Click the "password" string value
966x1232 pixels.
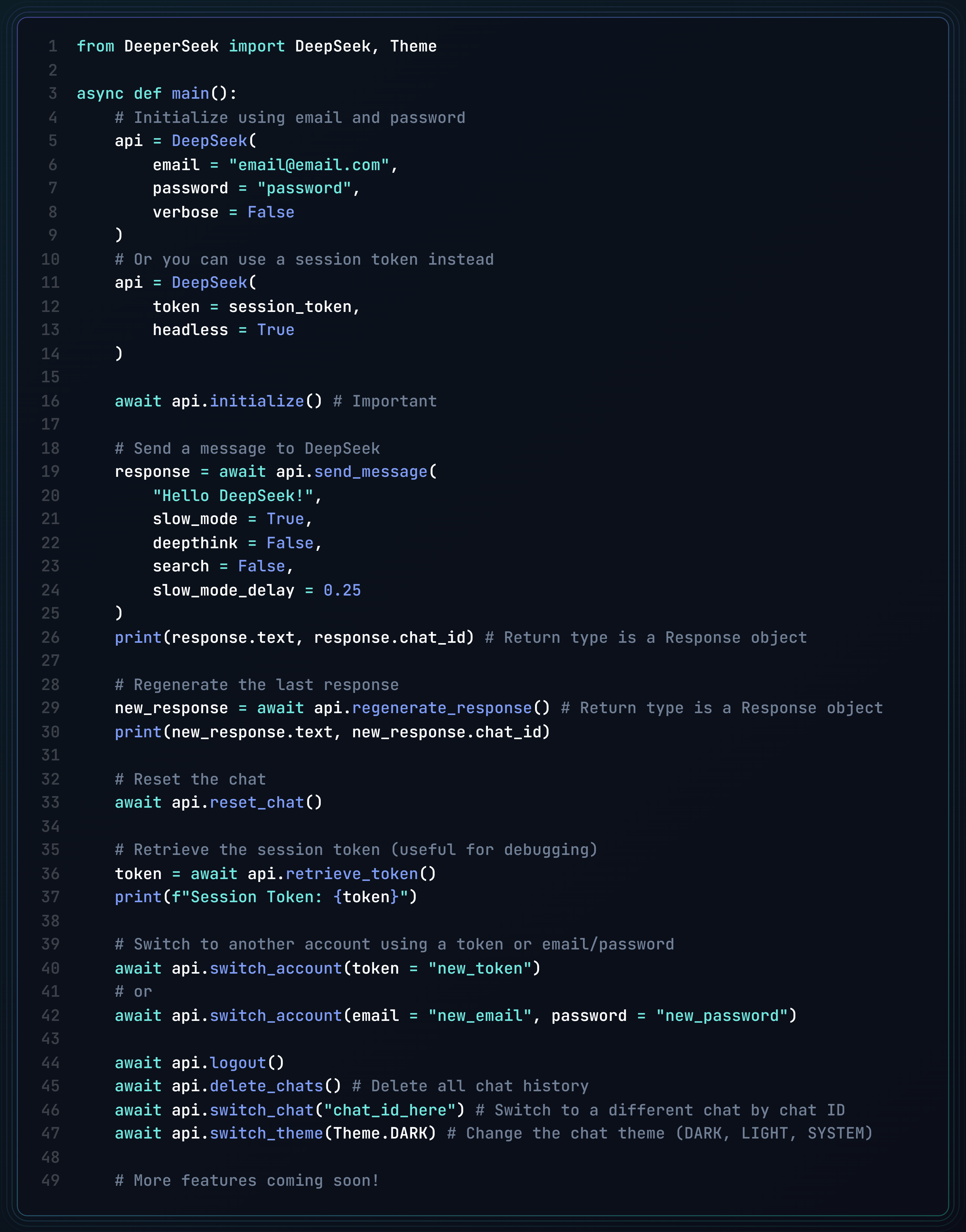click(304, 188)
